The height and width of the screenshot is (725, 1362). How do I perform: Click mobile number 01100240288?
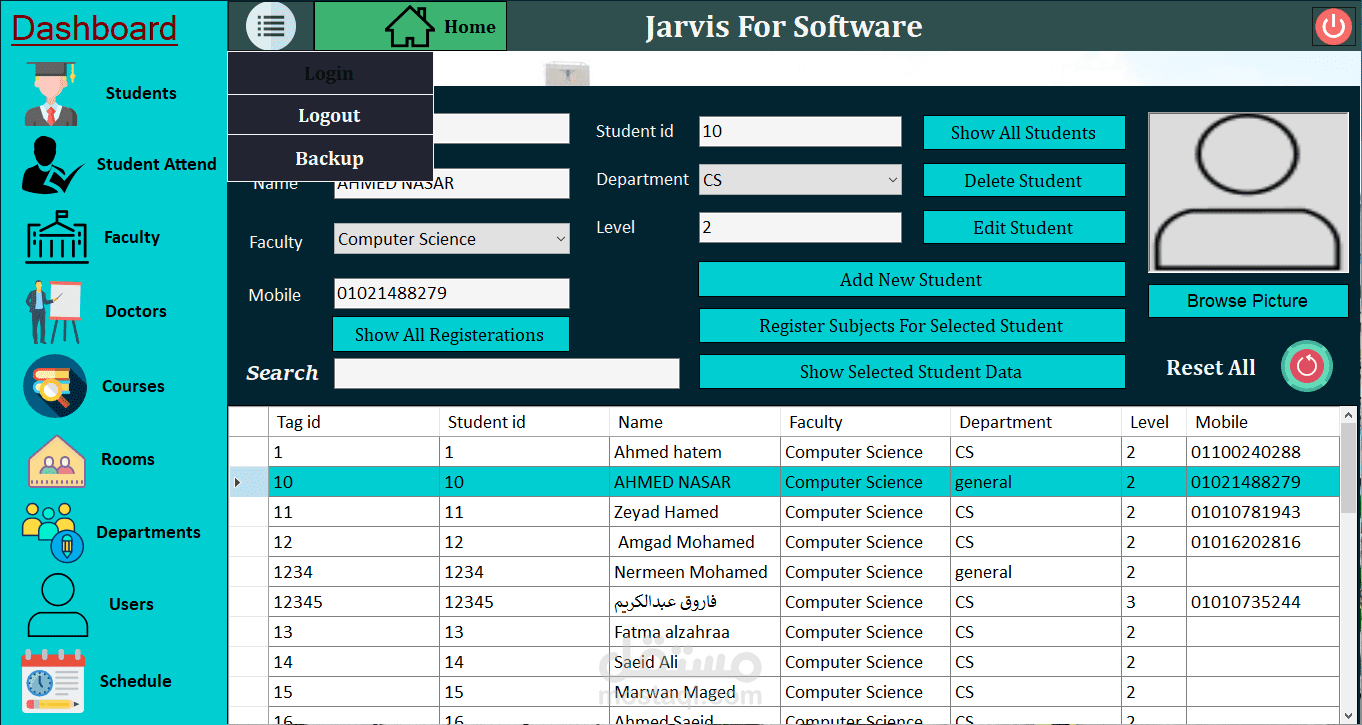coord(1263,452)
